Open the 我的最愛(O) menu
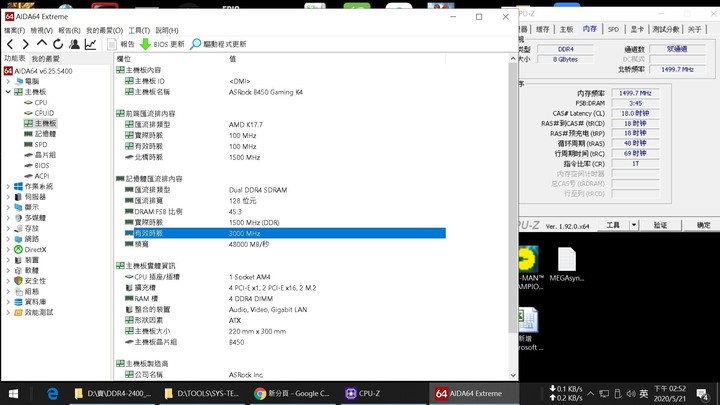This screenshot has width=720, height=405. coord(104,30)
